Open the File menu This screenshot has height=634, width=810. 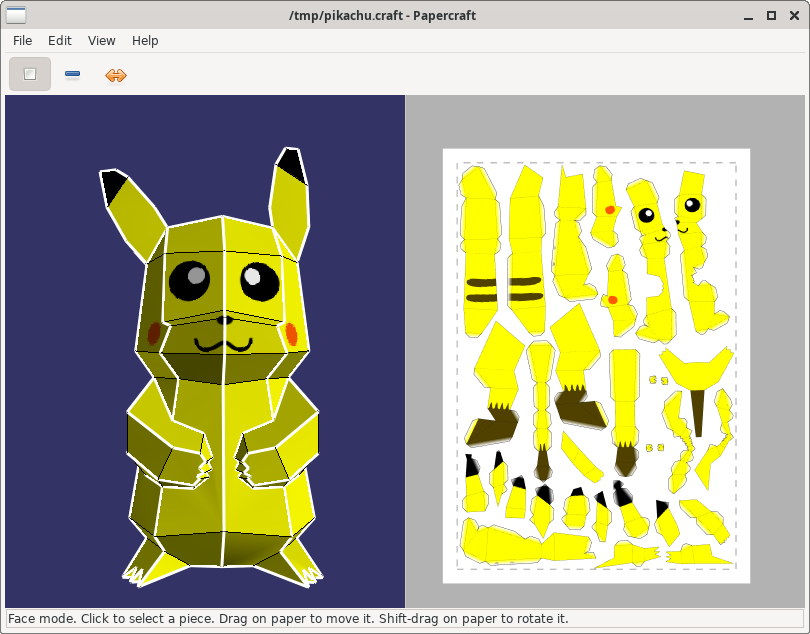(x=22, y=40)
